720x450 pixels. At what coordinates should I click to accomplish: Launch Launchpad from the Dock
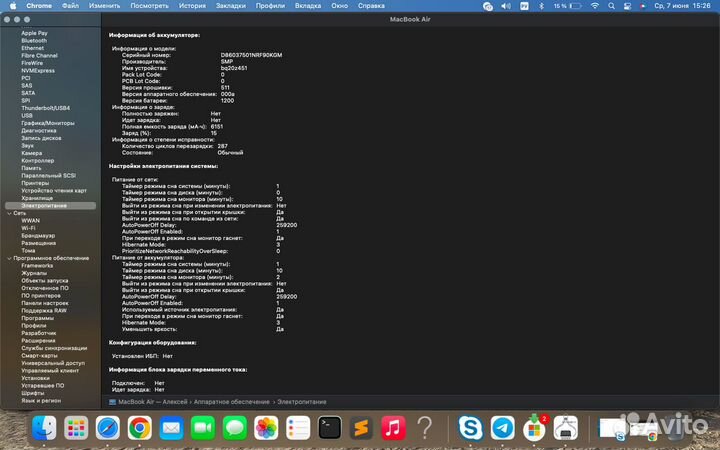[x=76, y=428]
